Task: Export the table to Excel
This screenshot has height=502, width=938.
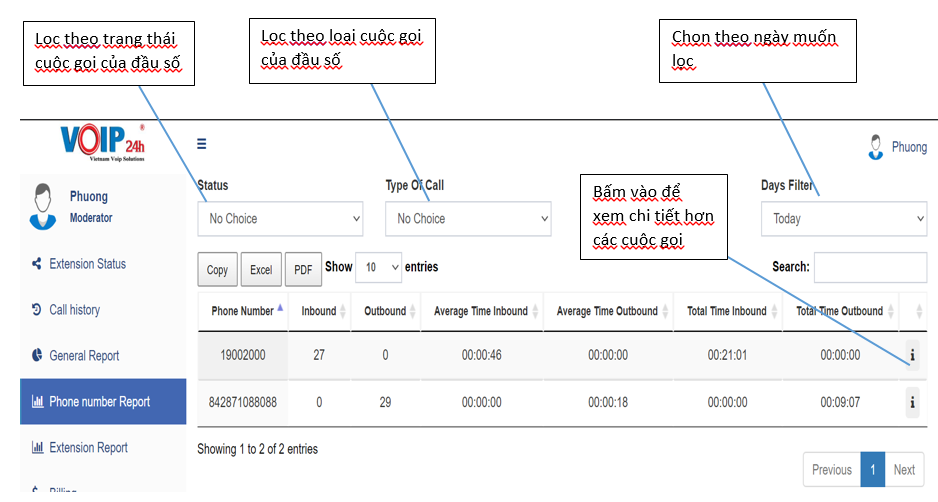Action: click(261, 270)
